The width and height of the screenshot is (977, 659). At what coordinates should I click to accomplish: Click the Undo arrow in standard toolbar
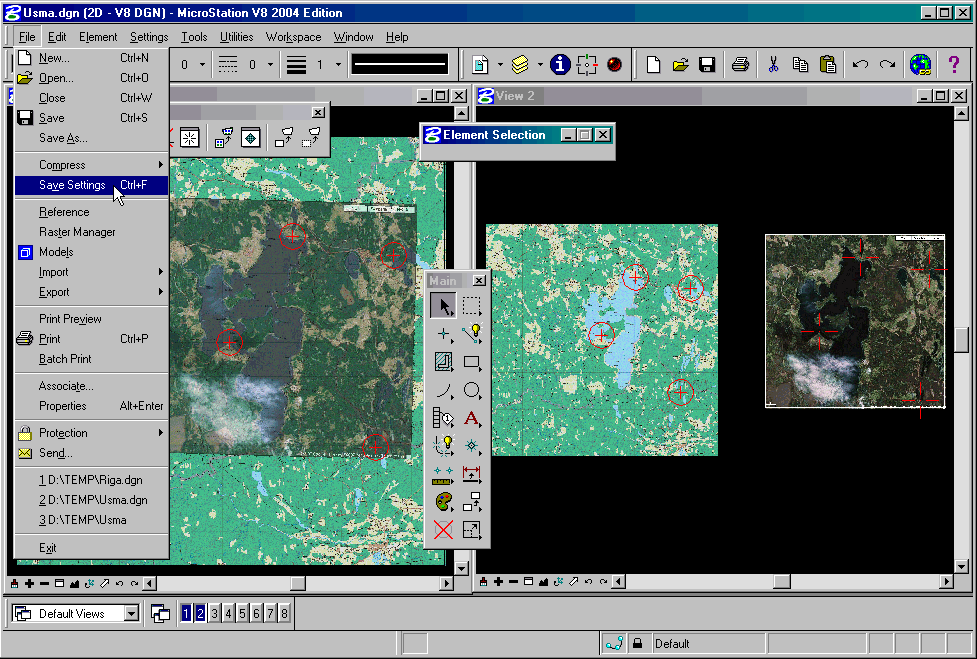860,64
